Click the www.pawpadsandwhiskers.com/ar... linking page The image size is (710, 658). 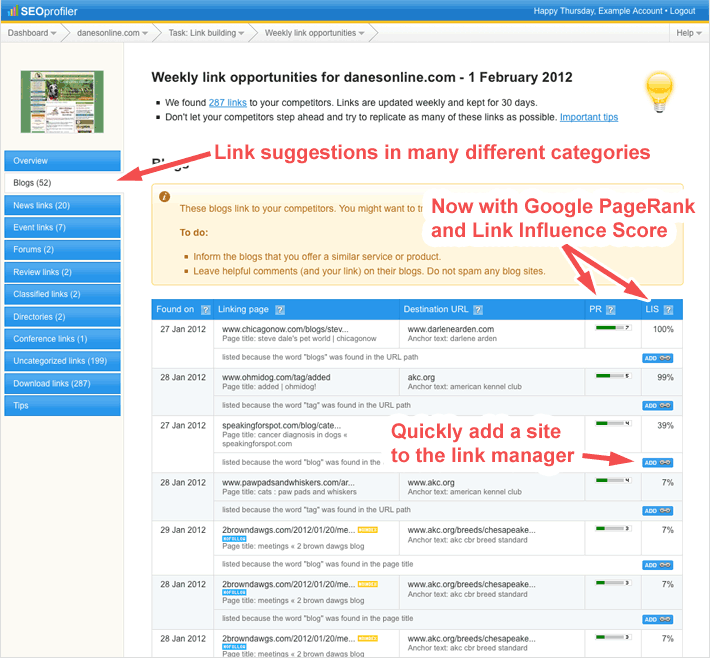pos(288,483)
